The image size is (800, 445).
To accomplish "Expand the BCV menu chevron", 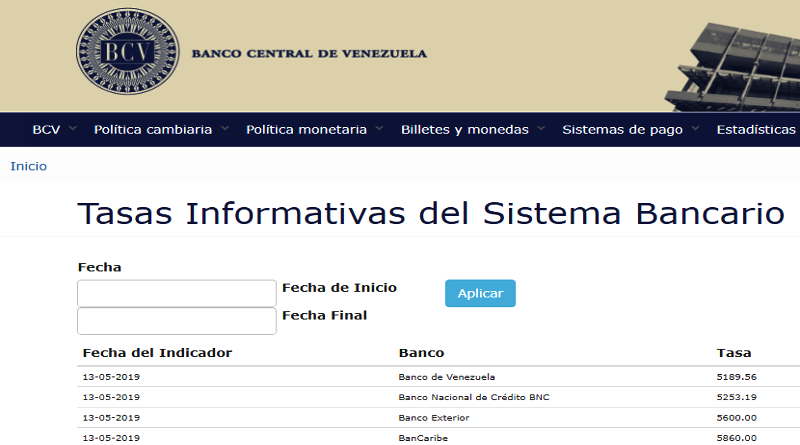I will pos(72,129).
